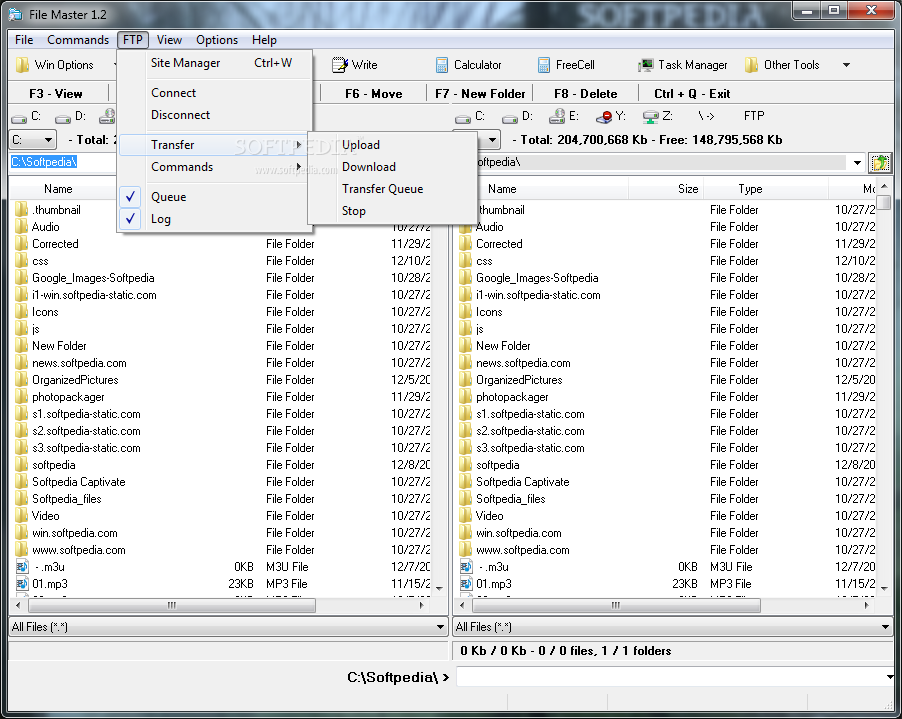Open Task Manager from the toolbar

coord(683,65)
